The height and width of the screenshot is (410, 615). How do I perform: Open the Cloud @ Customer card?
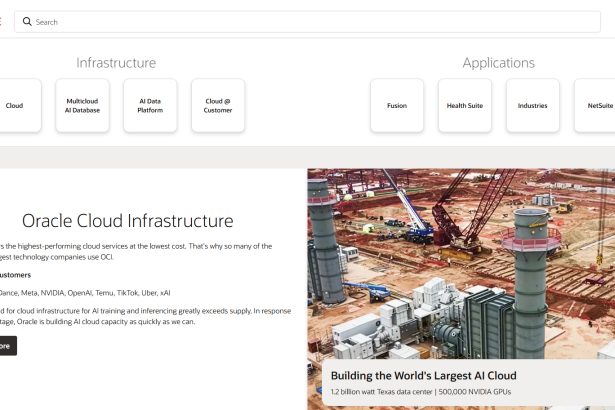tap(218, 105)
